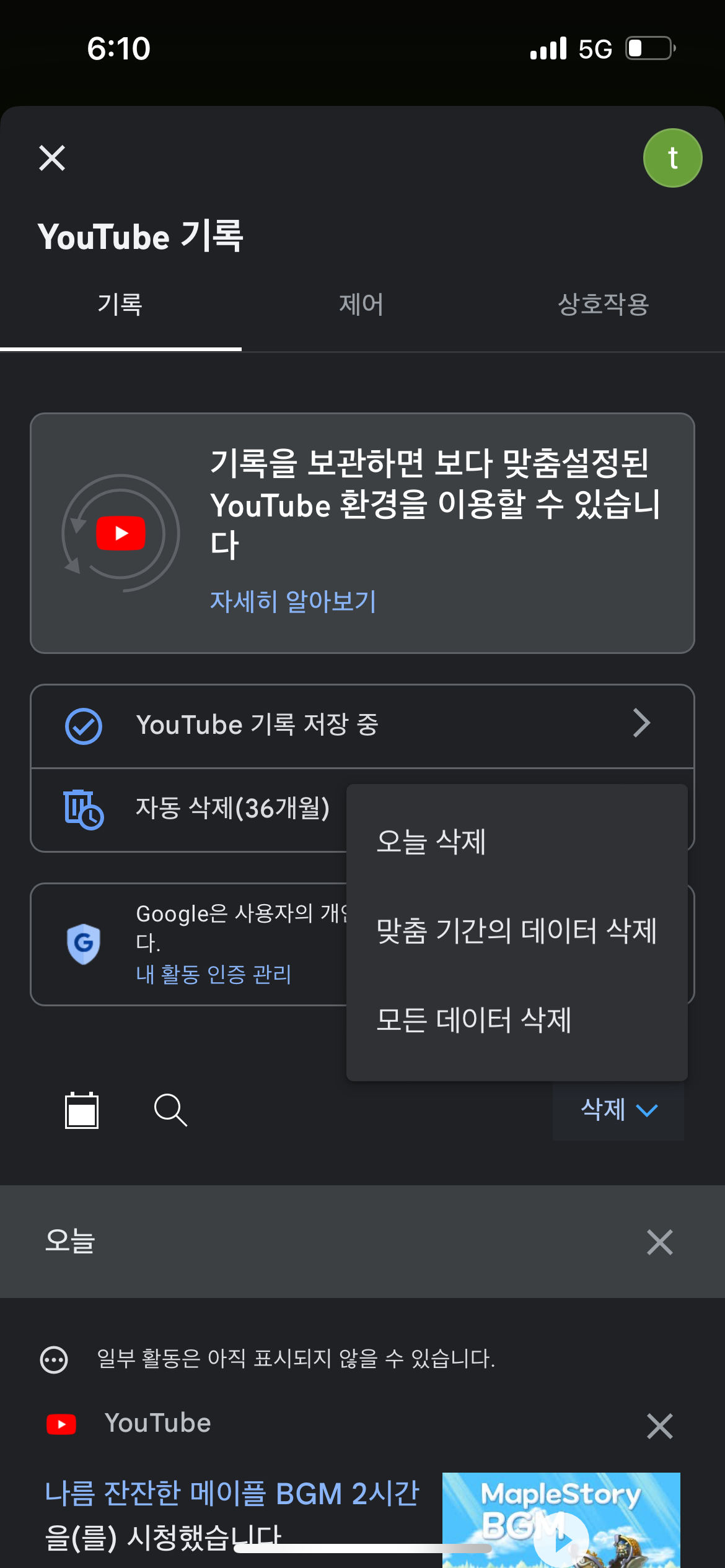
Task: Open 자동 삭제(36개월) setting
Action: point(232,809)
